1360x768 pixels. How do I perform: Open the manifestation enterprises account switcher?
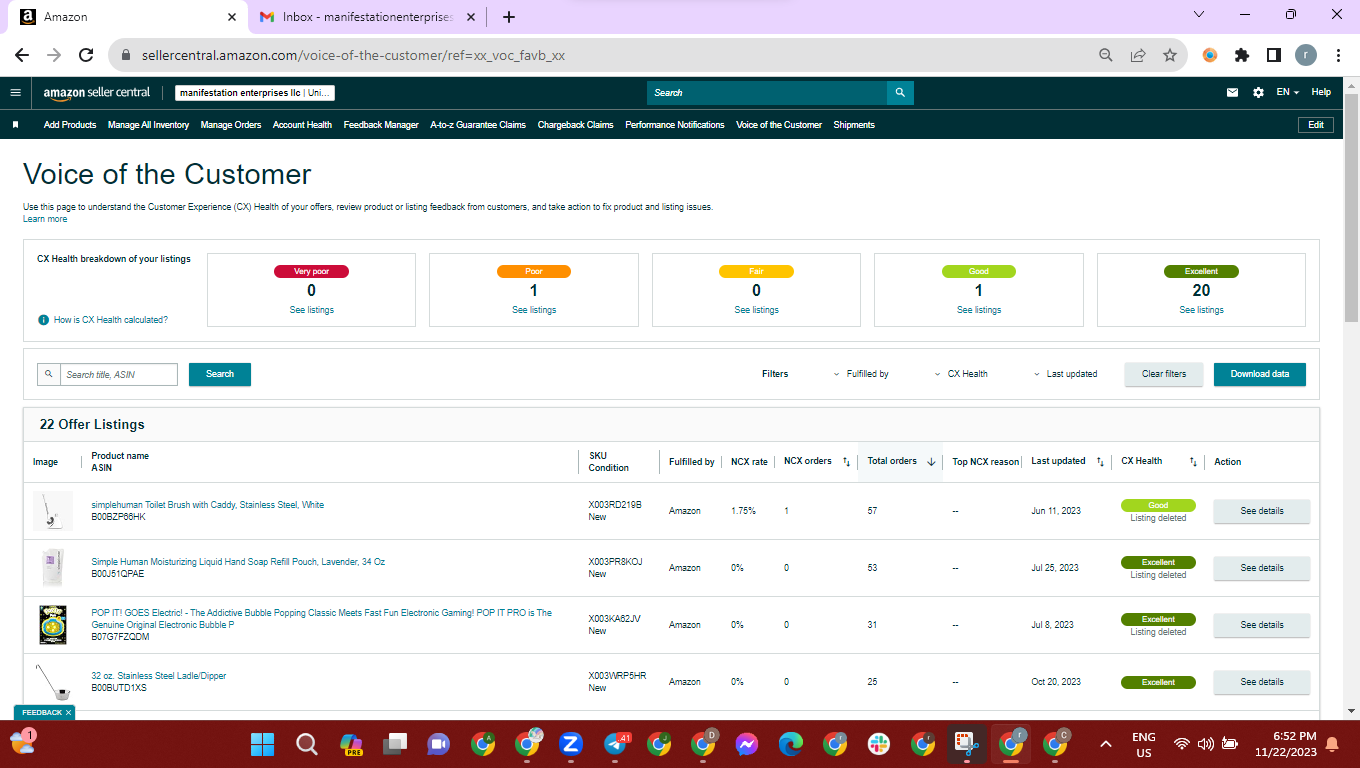tap(255, 93)
